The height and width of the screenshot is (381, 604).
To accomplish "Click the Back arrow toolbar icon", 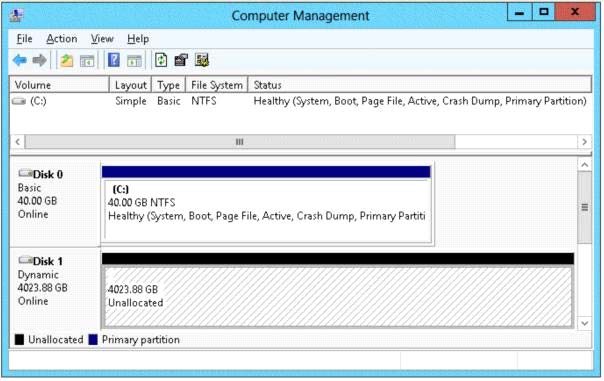I will pos(20,60).
